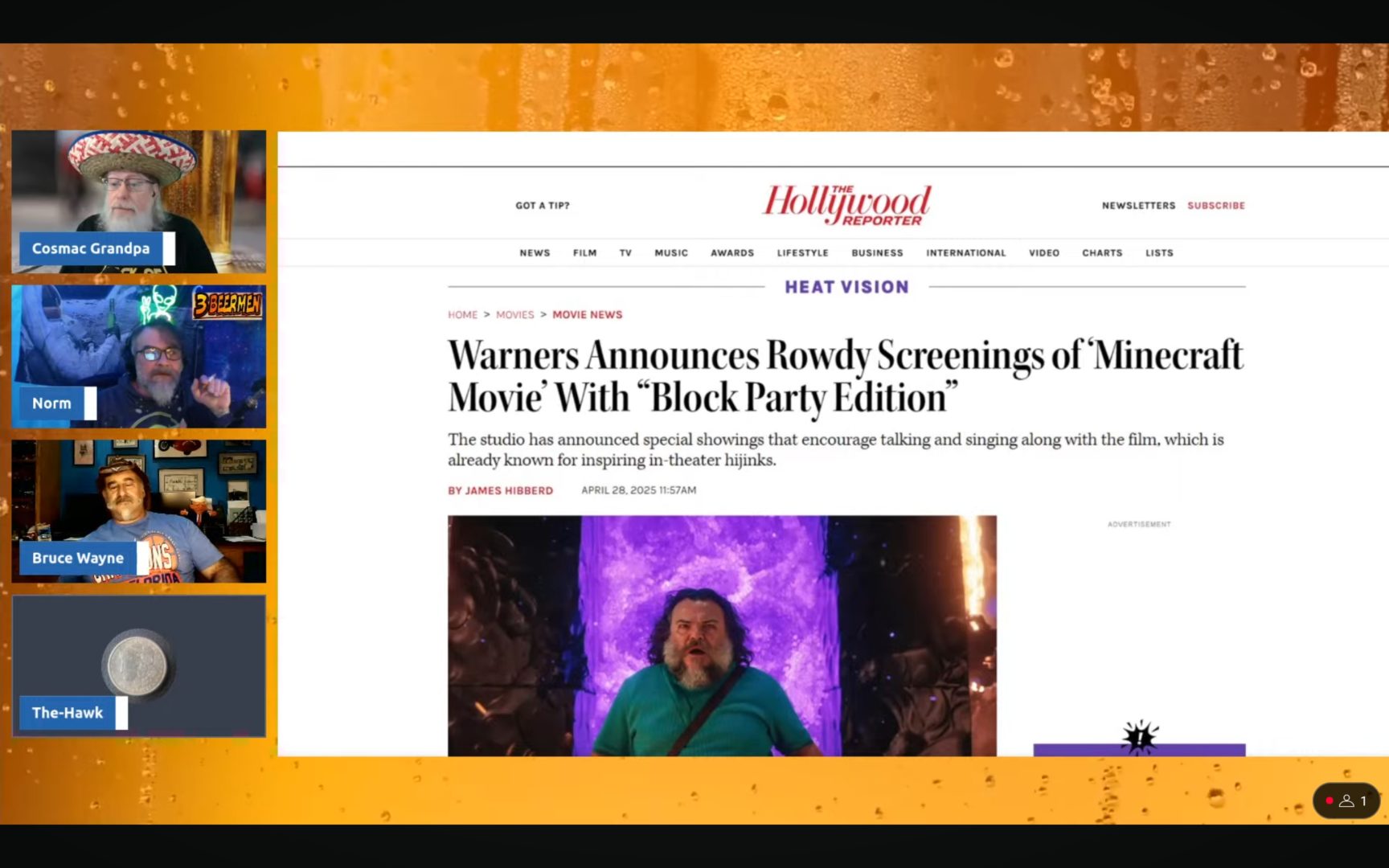Click the MOVIE NEWS breadcrumb
Viewport: 1389px width, 868px height.
pyautogui.click(x=587, y=315)
